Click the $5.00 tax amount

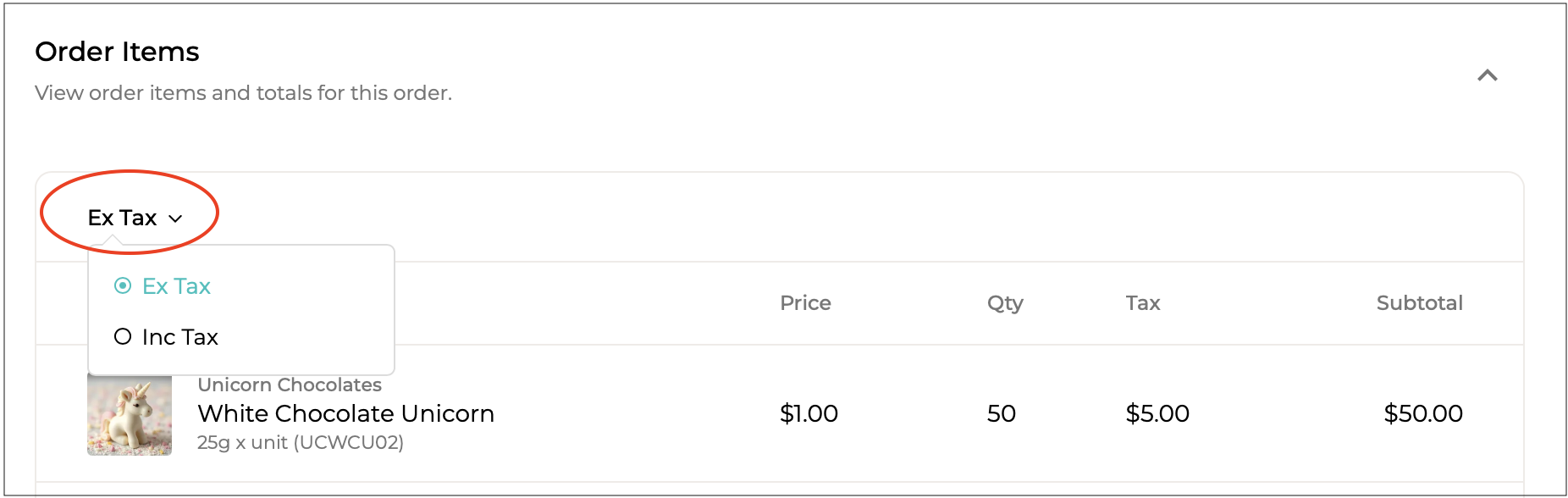[1157, 413]
